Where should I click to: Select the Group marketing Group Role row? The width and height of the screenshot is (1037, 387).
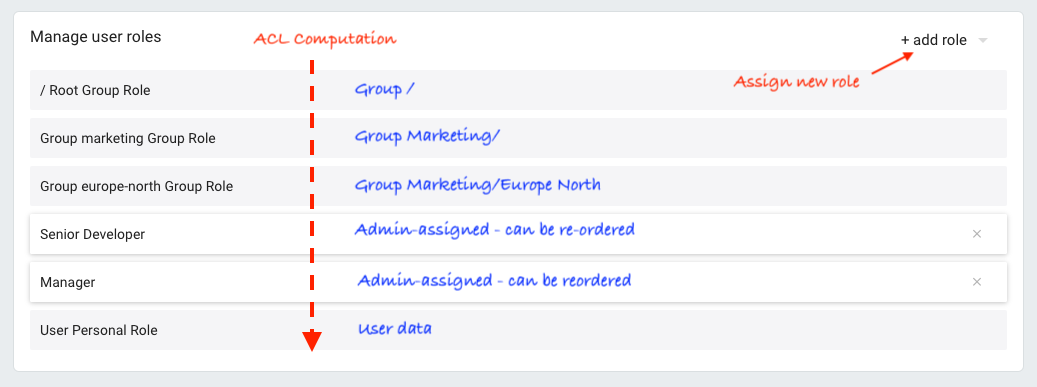click(518, 138)
